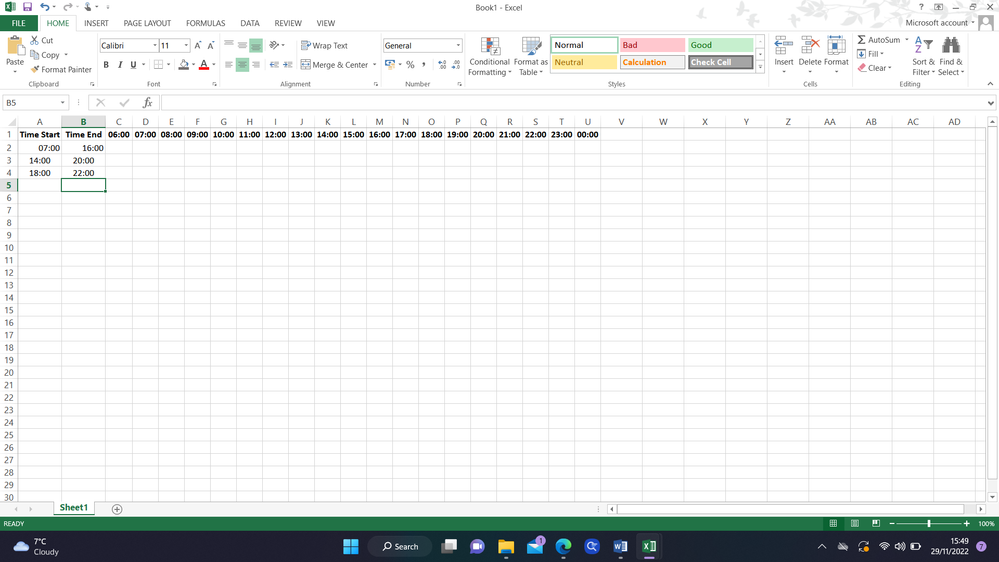Image resolution: width=999 pixels, height=562 pixels.
Task: Undo the last action
Action: click(45, 7)
